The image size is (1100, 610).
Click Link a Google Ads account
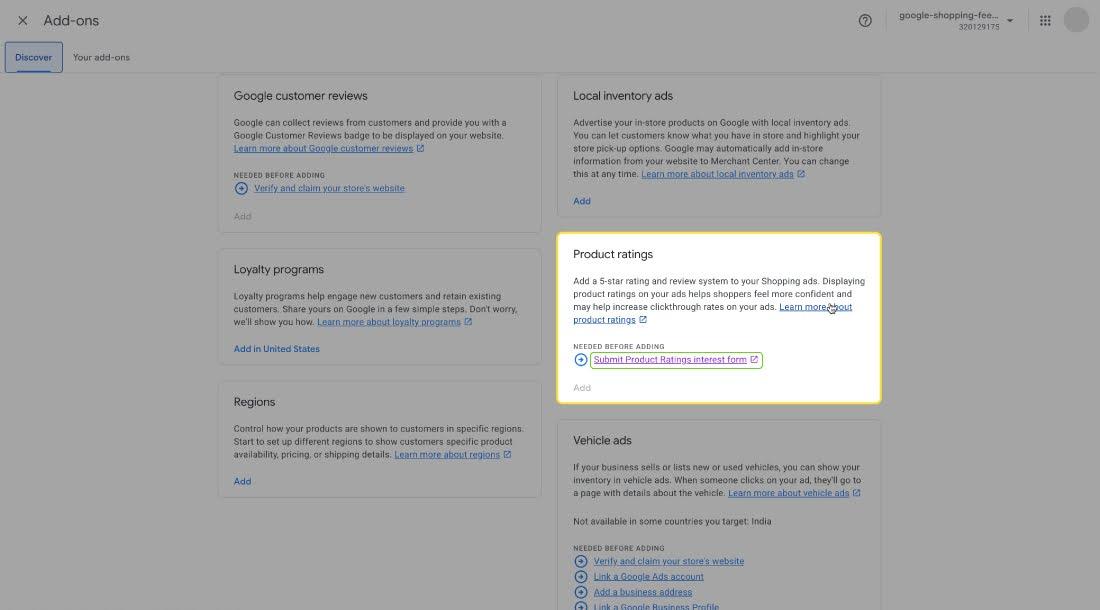pyautogui.click(x=648, y=577)
